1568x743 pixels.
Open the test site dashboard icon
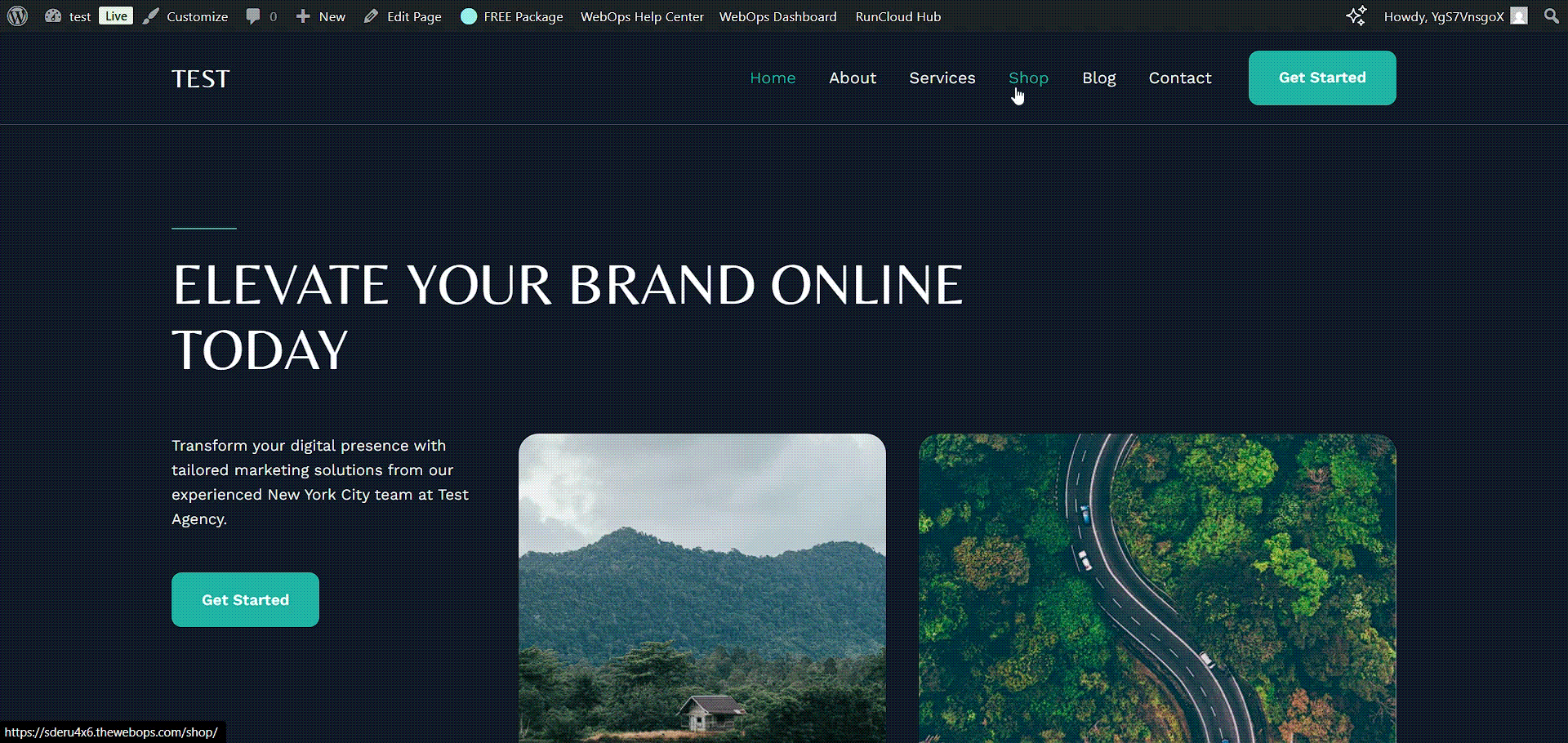tap(53, 16)
